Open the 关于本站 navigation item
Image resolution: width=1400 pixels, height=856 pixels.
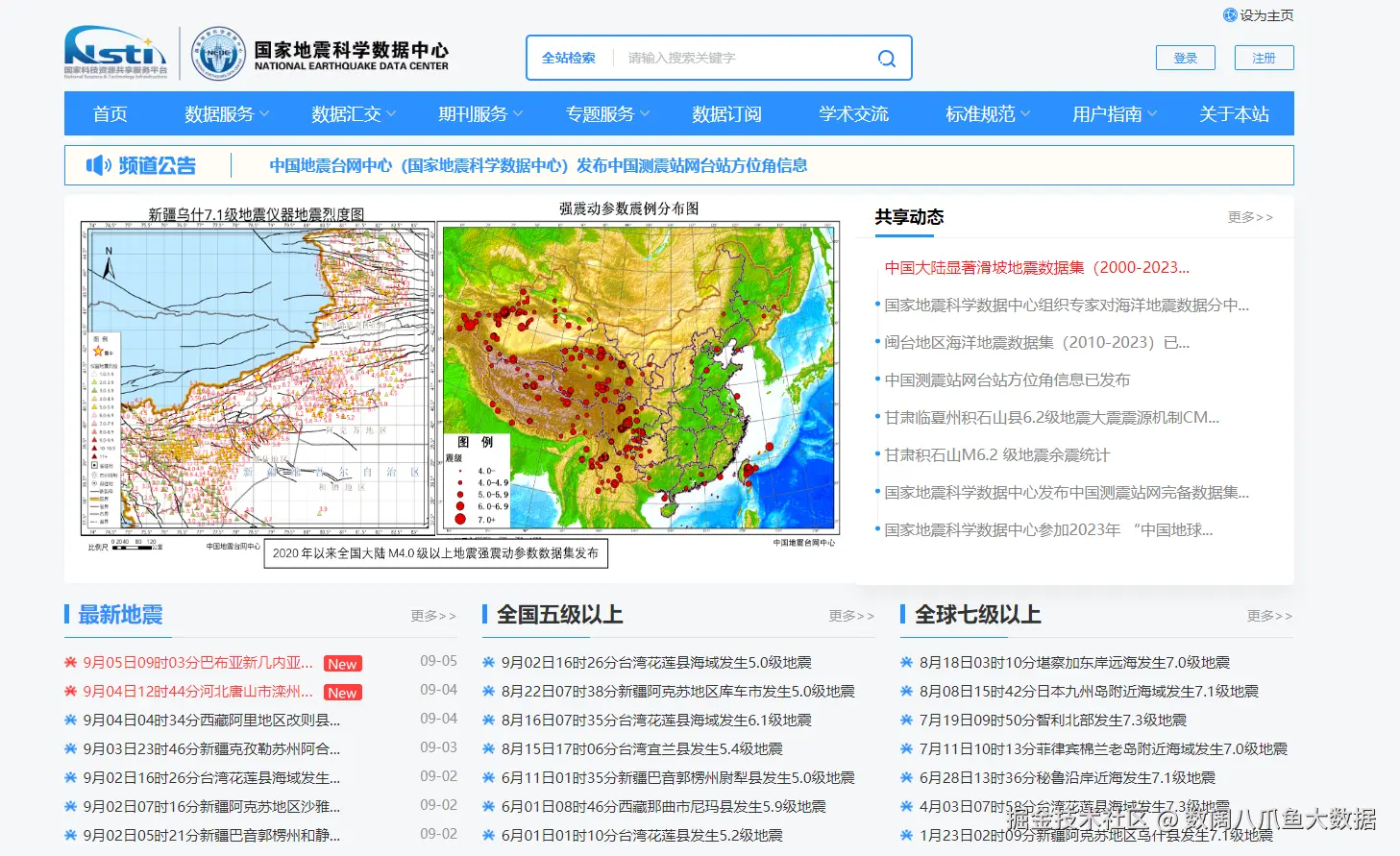click(1234, 113)
